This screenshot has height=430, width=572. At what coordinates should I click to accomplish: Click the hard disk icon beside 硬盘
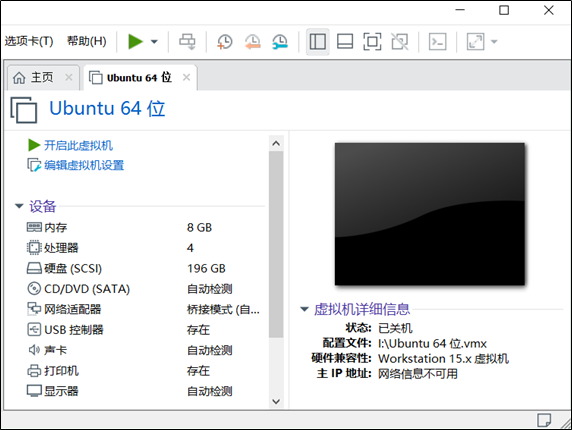34,268
